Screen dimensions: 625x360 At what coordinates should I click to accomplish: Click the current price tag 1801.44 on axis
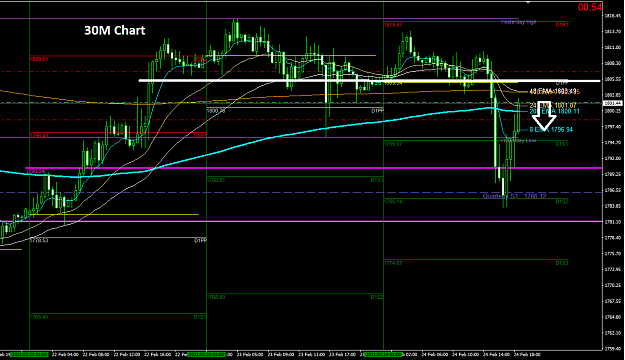click(x=613, y=103)
